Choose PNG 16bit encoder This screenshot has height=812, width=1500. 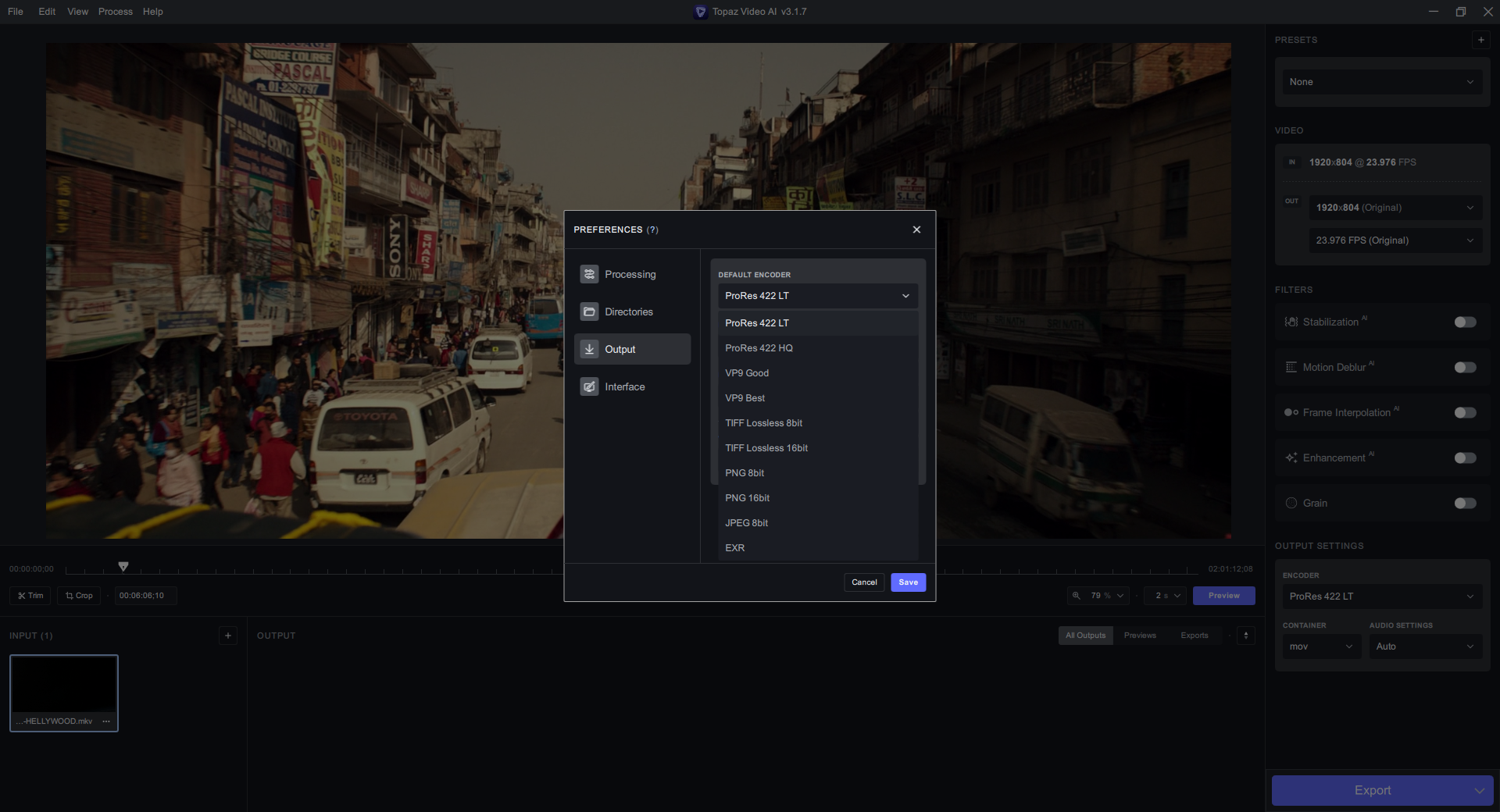[817, 498]
